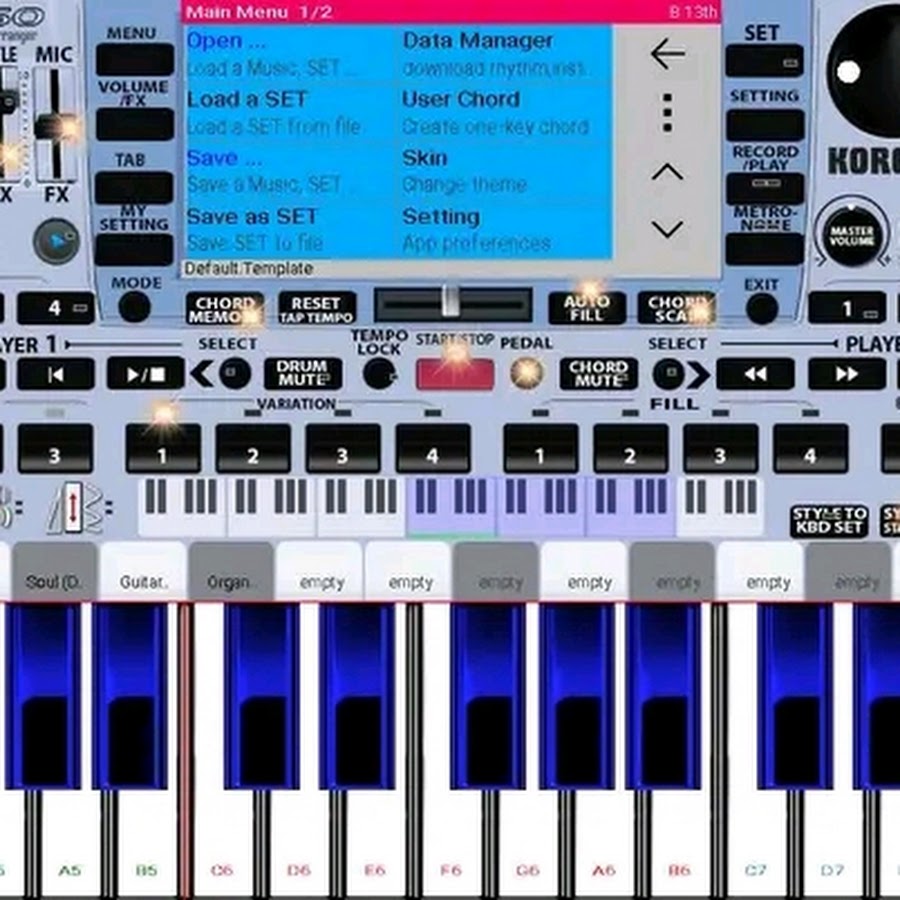The height and width of the screenshot is (900, 900).
Task: Click STYLE TO KBD SET
Action: (x=828, y=521)
